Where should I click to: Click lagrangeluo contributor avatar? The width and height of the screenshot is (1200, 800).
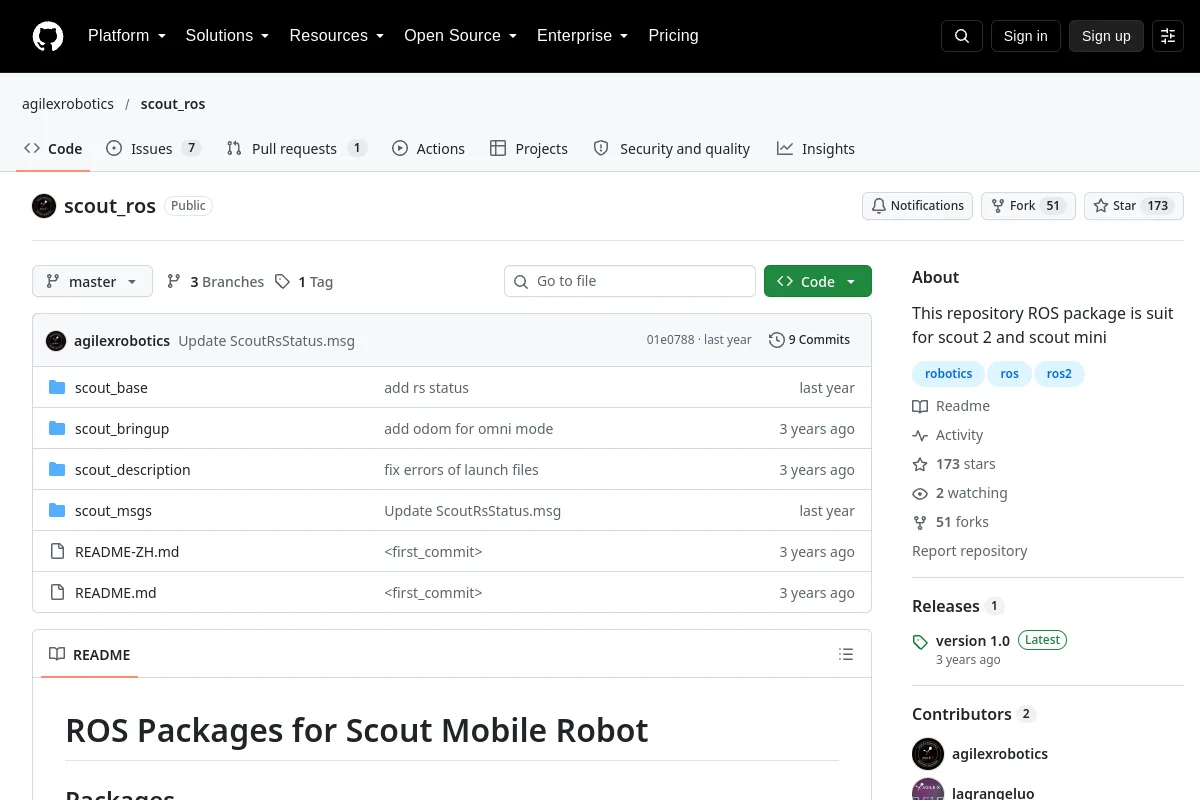[928, 790]
